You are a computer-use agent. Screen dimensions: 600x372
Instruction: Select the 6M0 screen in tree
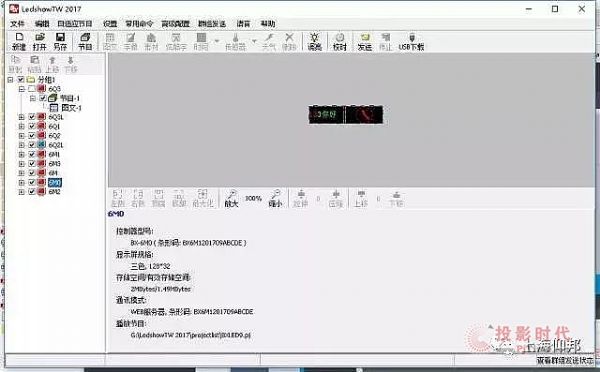pos(55,183)
